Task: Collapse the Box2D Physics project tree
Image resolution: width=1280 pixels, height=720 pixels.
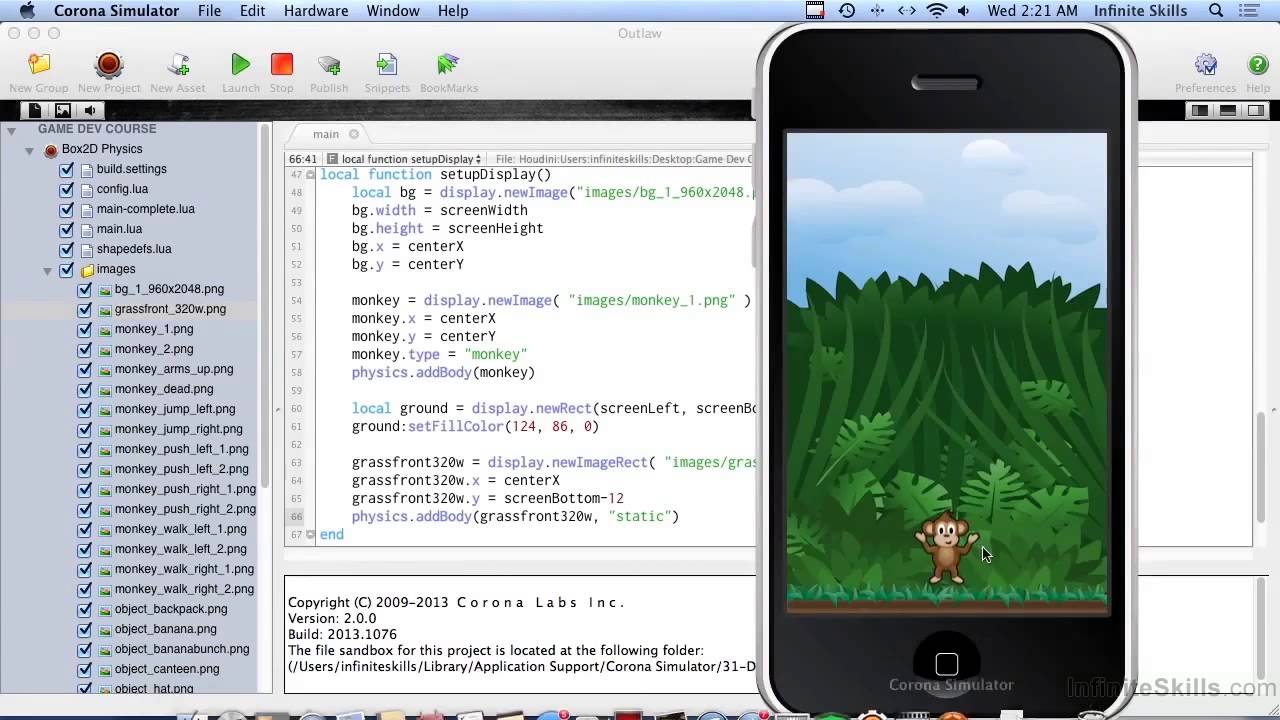Action: click(x=30, y=151)
